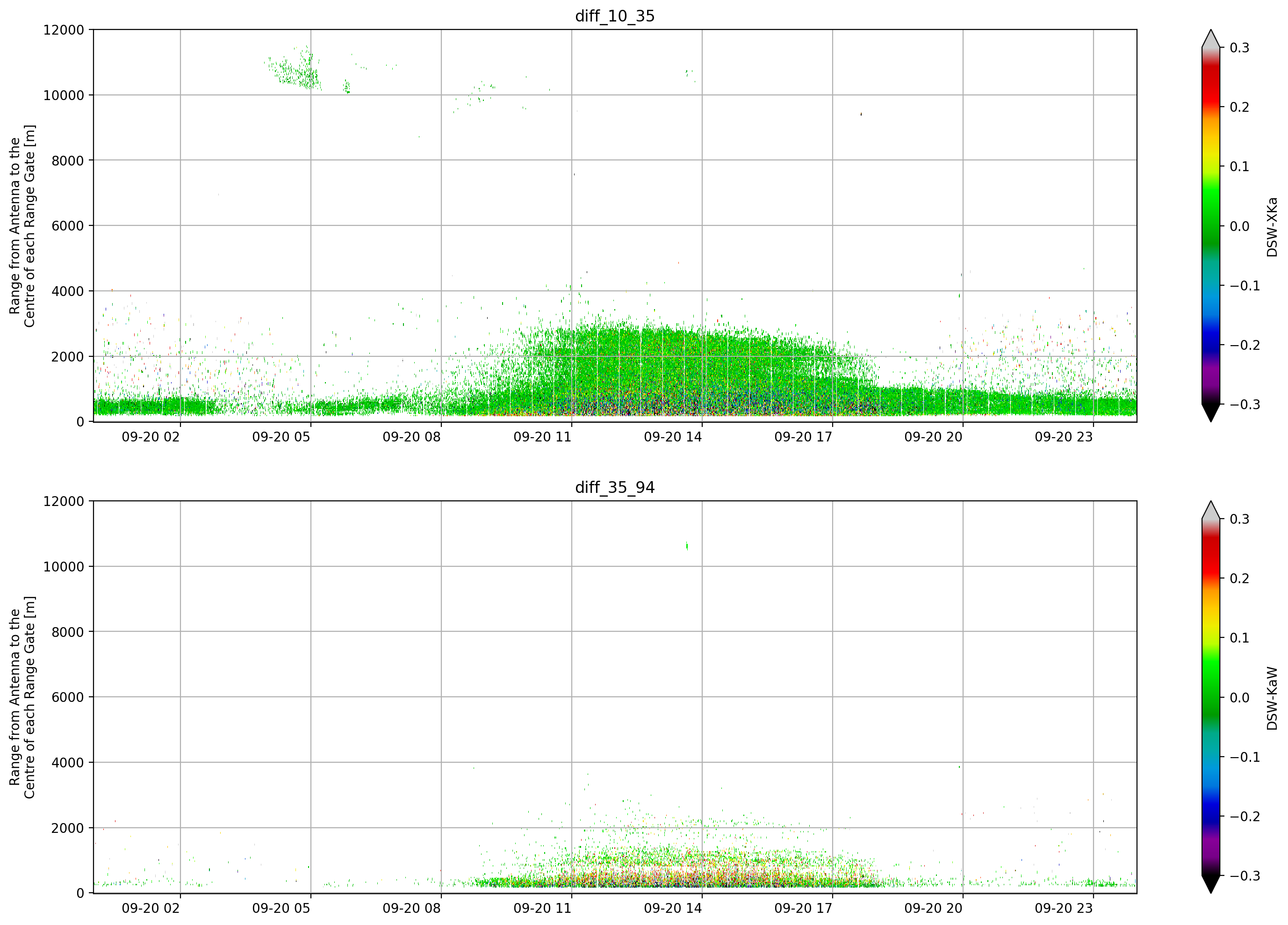Click the 0.0 tick on DSW-XKa colorbar

tap(1240, 226)
